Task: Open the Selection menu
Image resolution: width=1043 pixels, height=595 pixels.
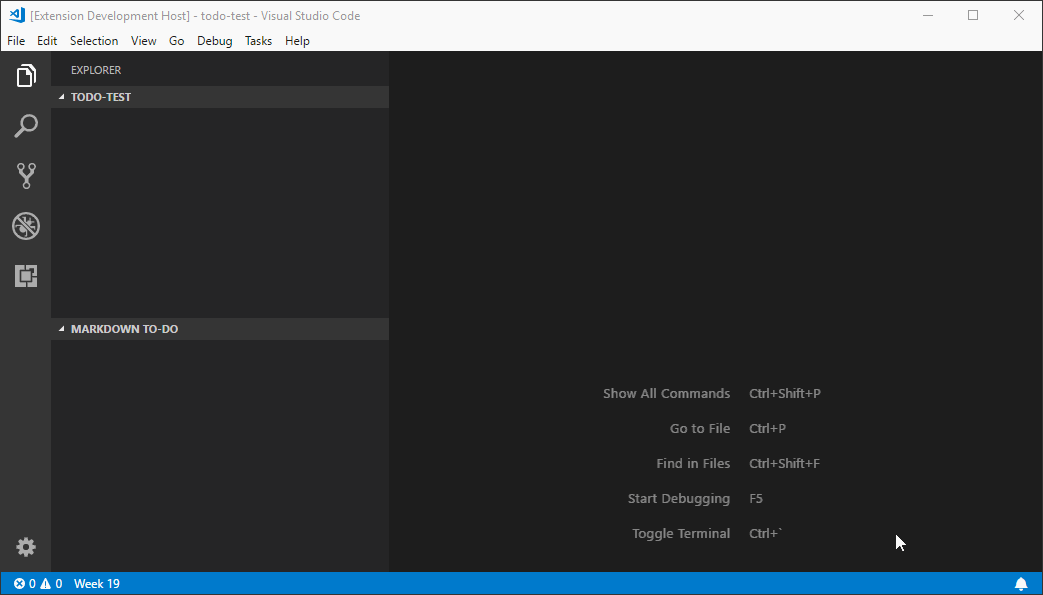Action: (x=94, y=41)
